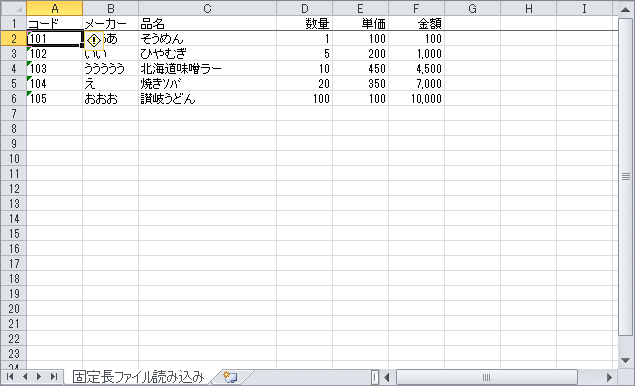Select the 讃岐うどん product cell
Viewport: 635px width, 386px height.
tap(207, 98)
